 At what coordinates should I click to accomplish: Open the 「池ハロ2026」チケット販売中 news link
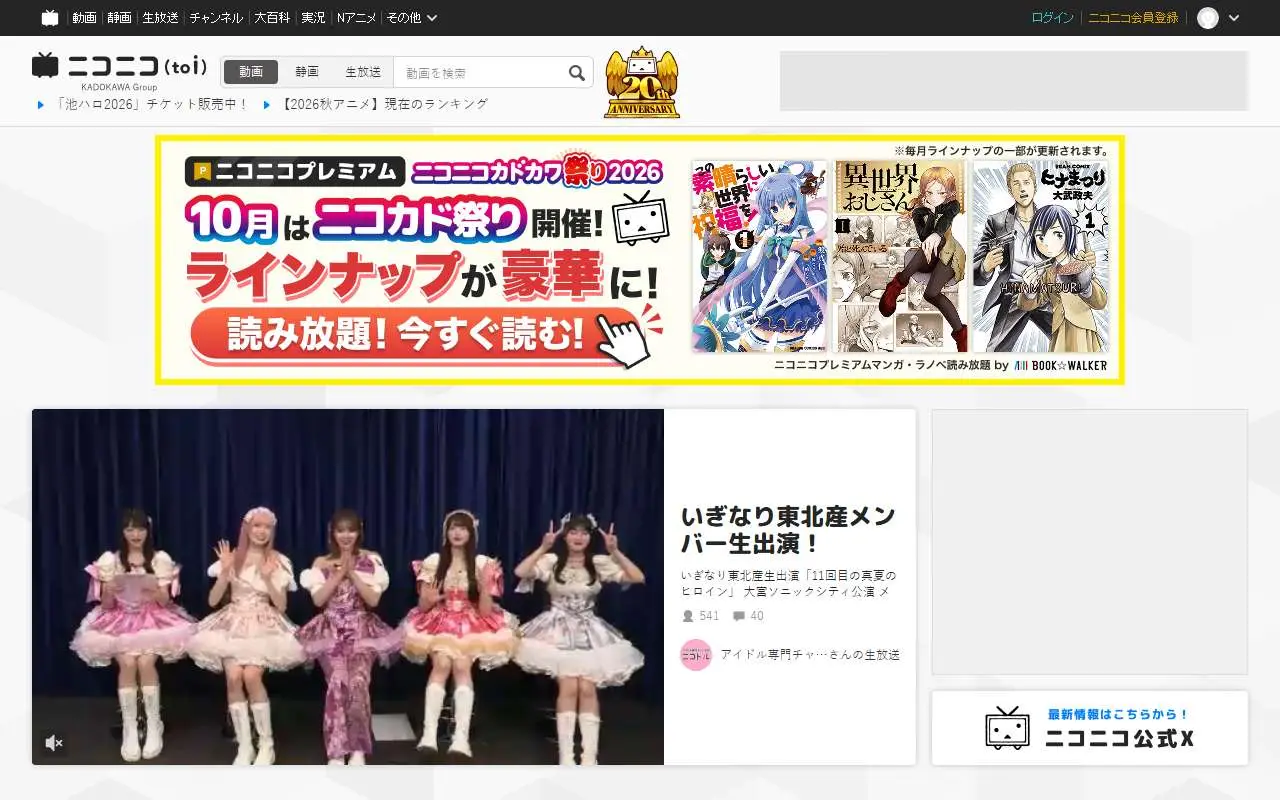(152, 104)
